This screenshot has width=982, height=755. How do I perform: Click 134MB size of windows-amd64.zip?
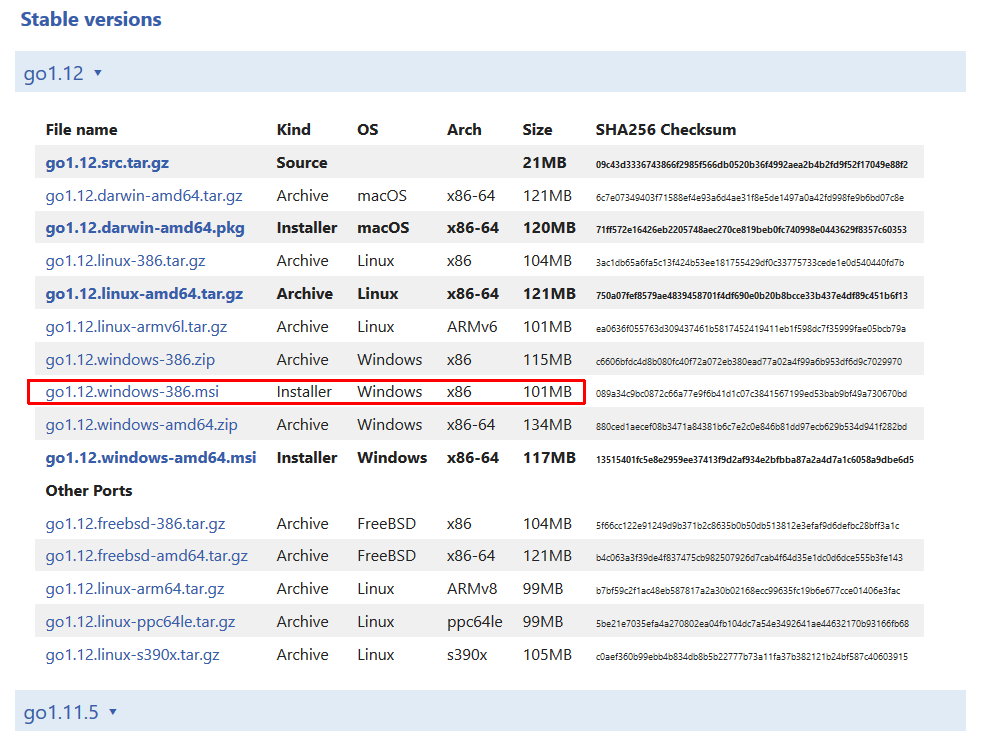coord(547,424)
